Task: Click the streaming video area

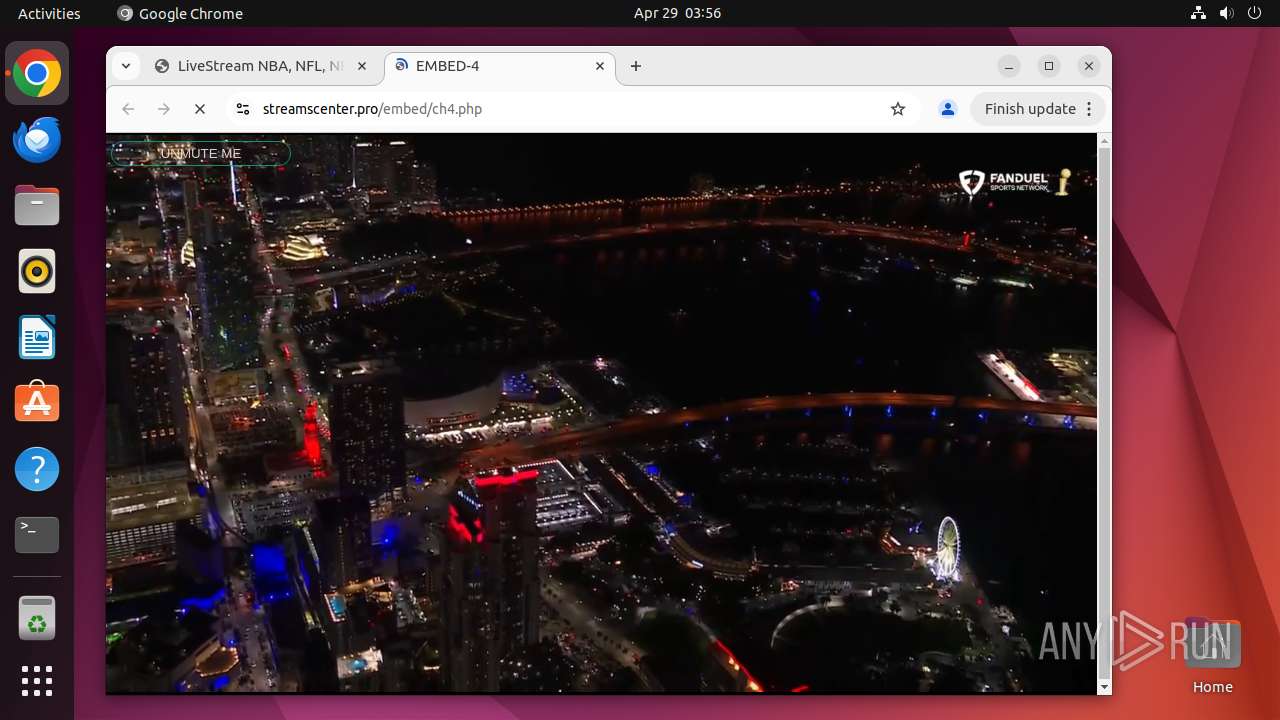Action: (x=601, y=413)
